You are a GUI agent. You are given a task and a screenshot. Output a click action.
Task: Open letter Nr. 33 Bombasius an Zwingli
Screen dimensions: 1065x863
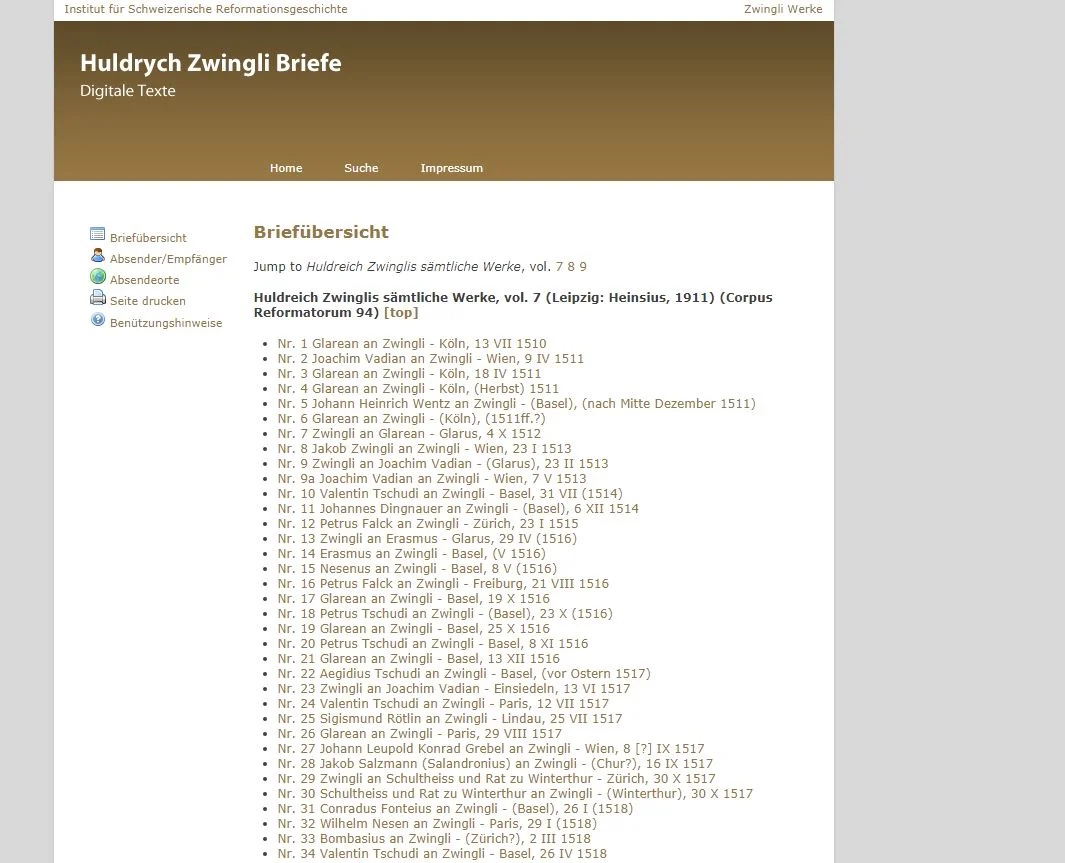click(434, 839)
